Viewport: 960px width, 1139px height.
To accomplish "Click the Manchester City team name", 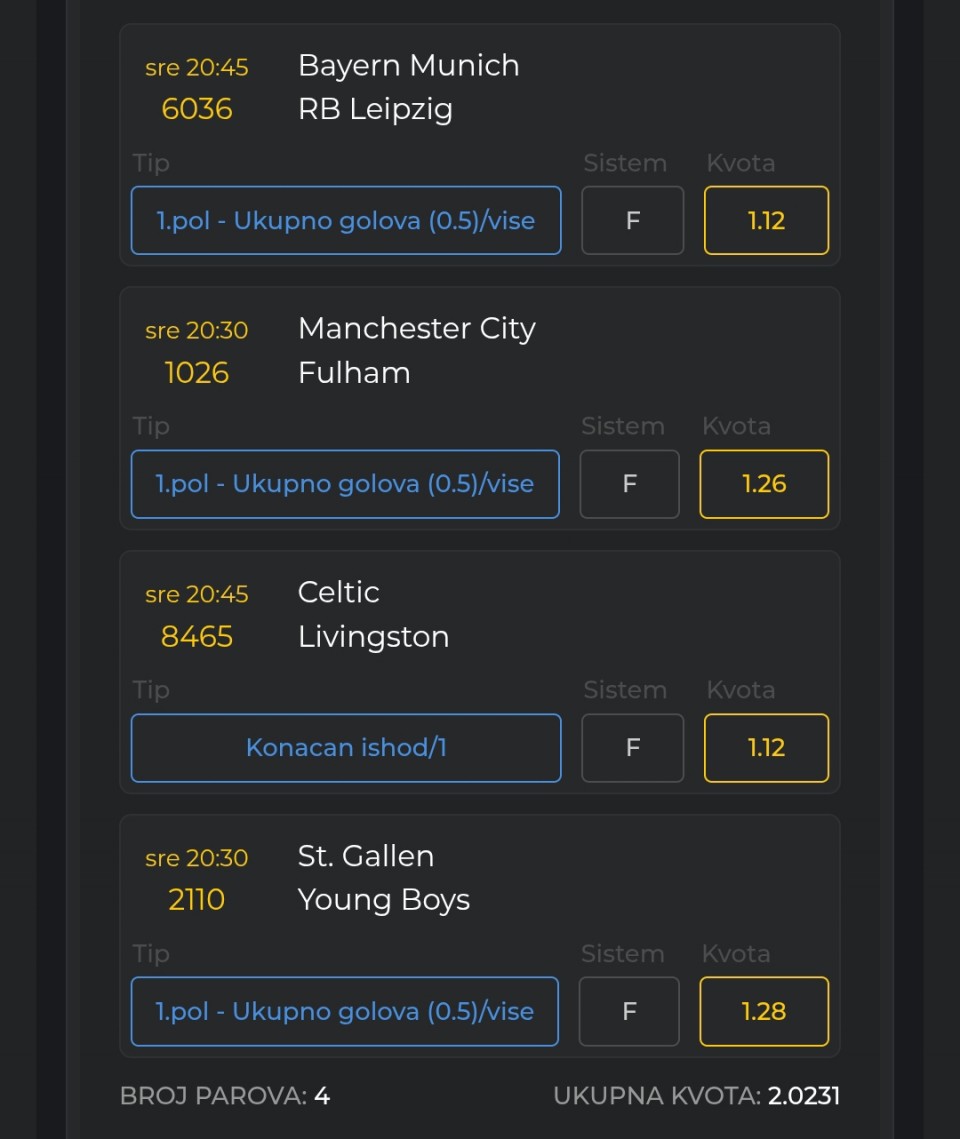I will (x=416, y=329).
